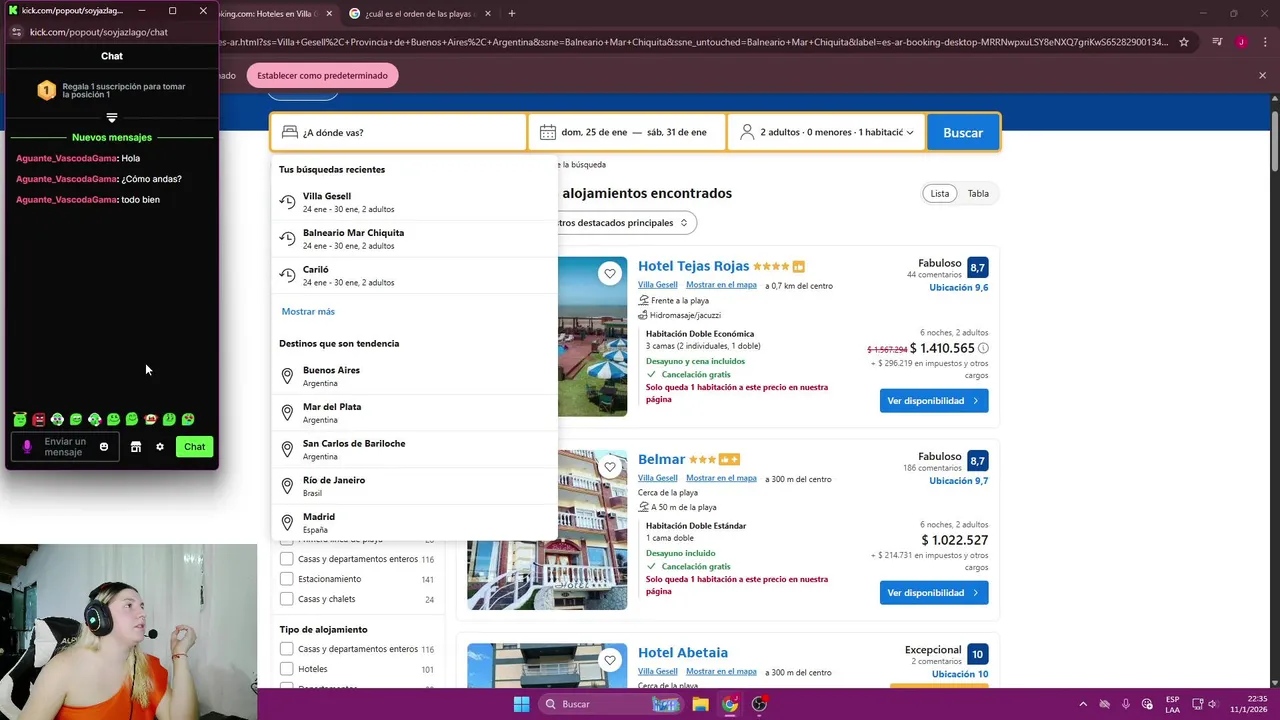Open the Kick chat shop icon

pyautogui.click(x=136, y=447)
